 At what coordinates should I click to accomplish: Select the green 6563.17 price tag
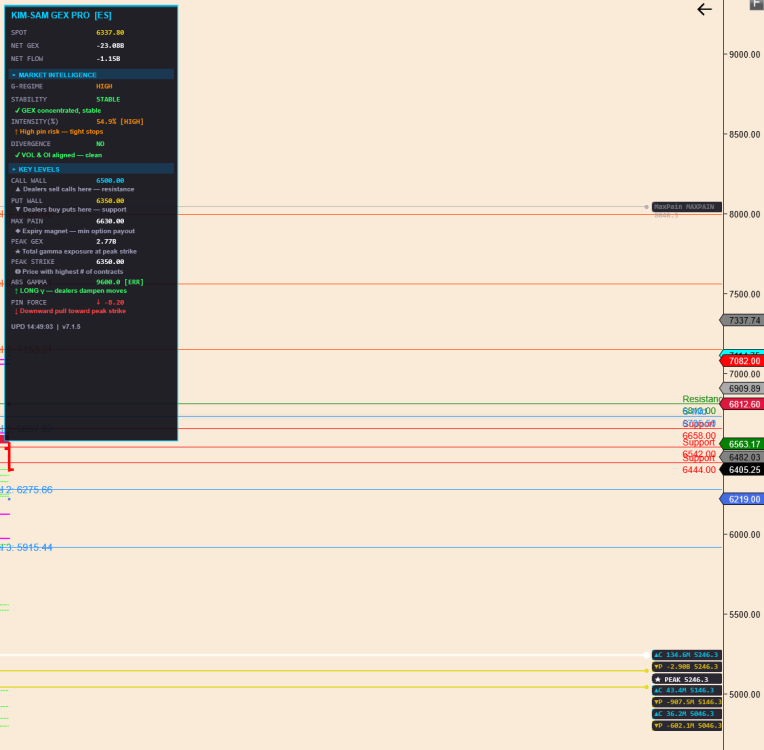coord(743,444)
